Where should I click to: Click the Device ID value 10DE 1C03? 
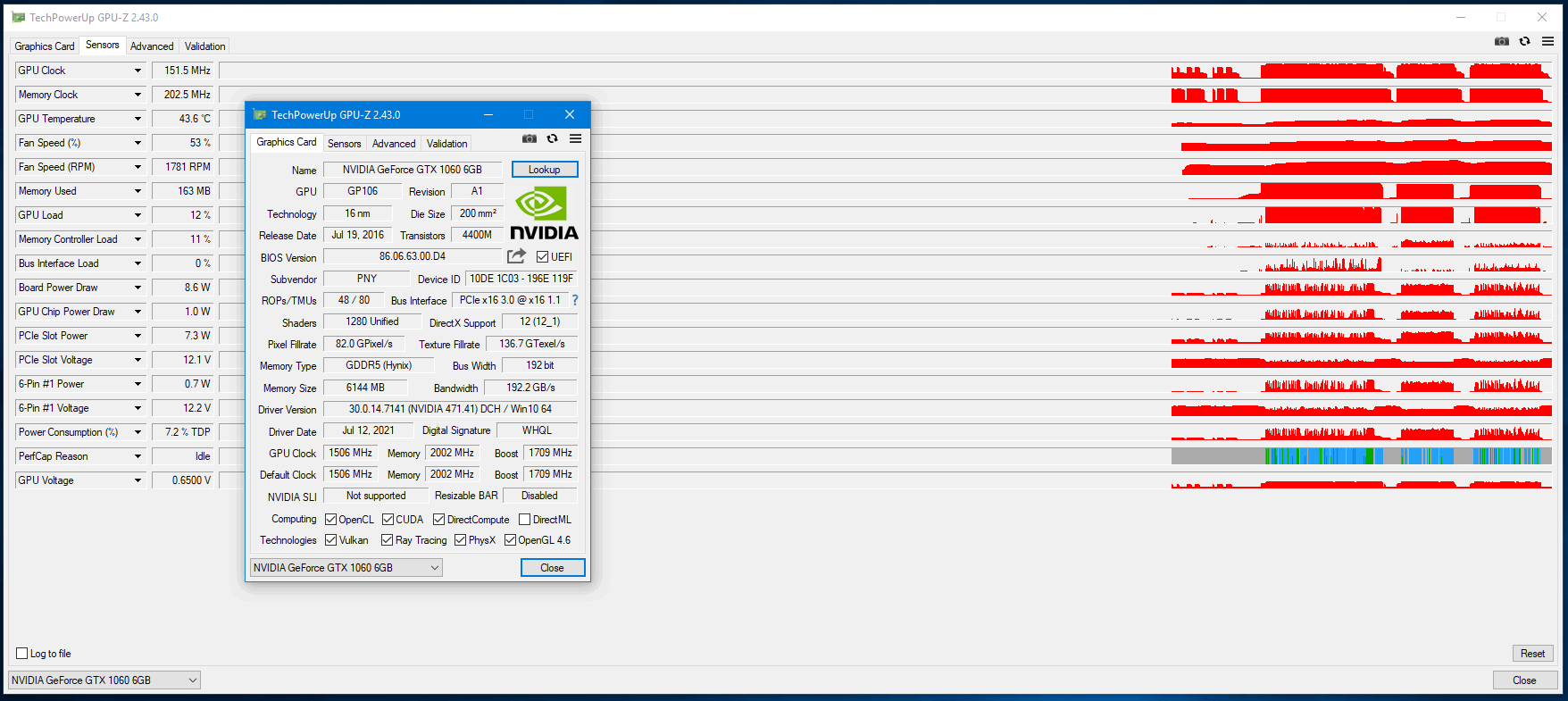pos(521,279)
